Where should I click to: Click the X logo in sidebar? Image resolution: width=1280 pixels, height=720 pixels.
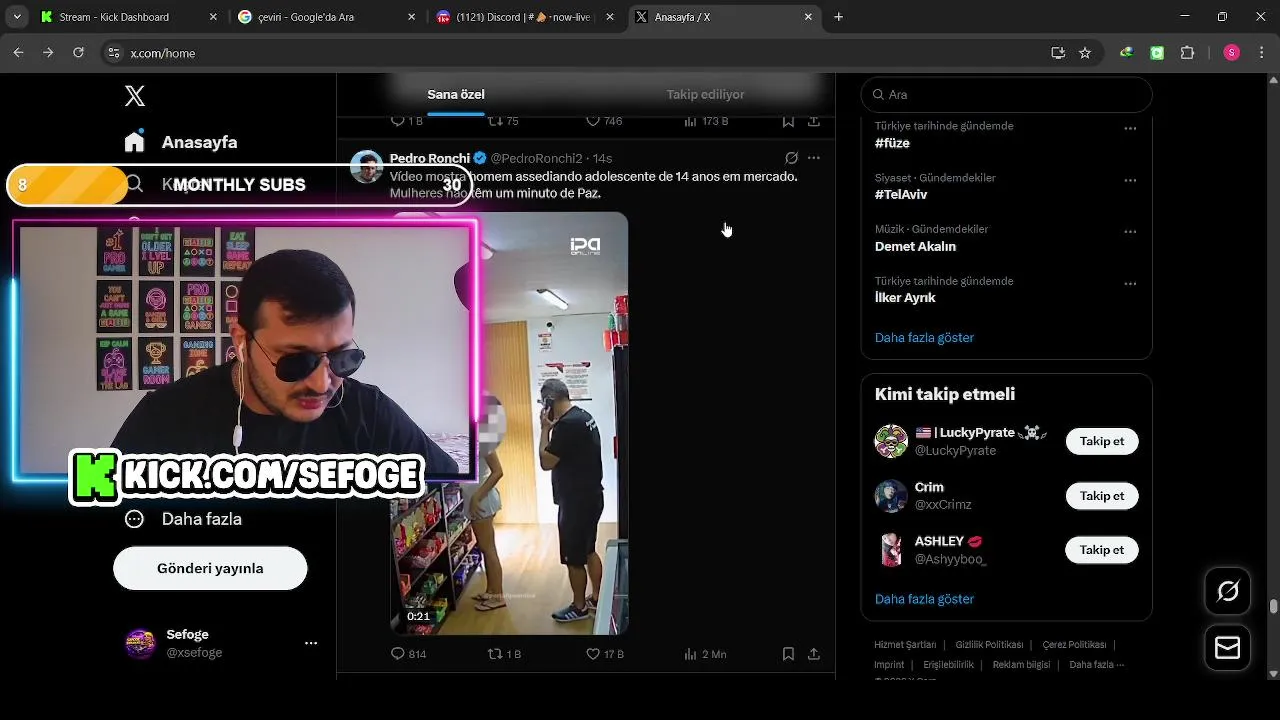(x=135, y=96)
